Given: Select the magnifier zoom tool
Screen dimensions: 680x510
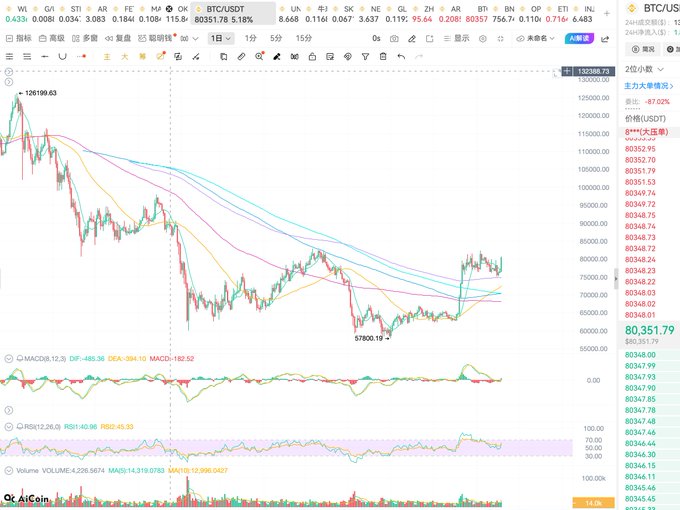Looking at the screenshot, I should pos(259,56).
